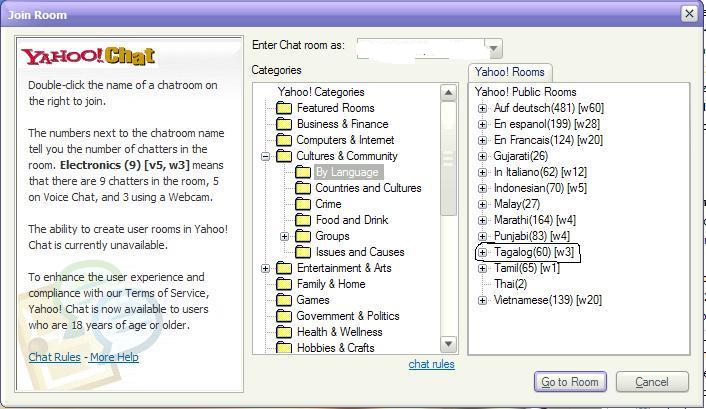Select the En espanol(199) [w28] room
The height and width of the screenshot is (409, 706).
click(547, 124)
